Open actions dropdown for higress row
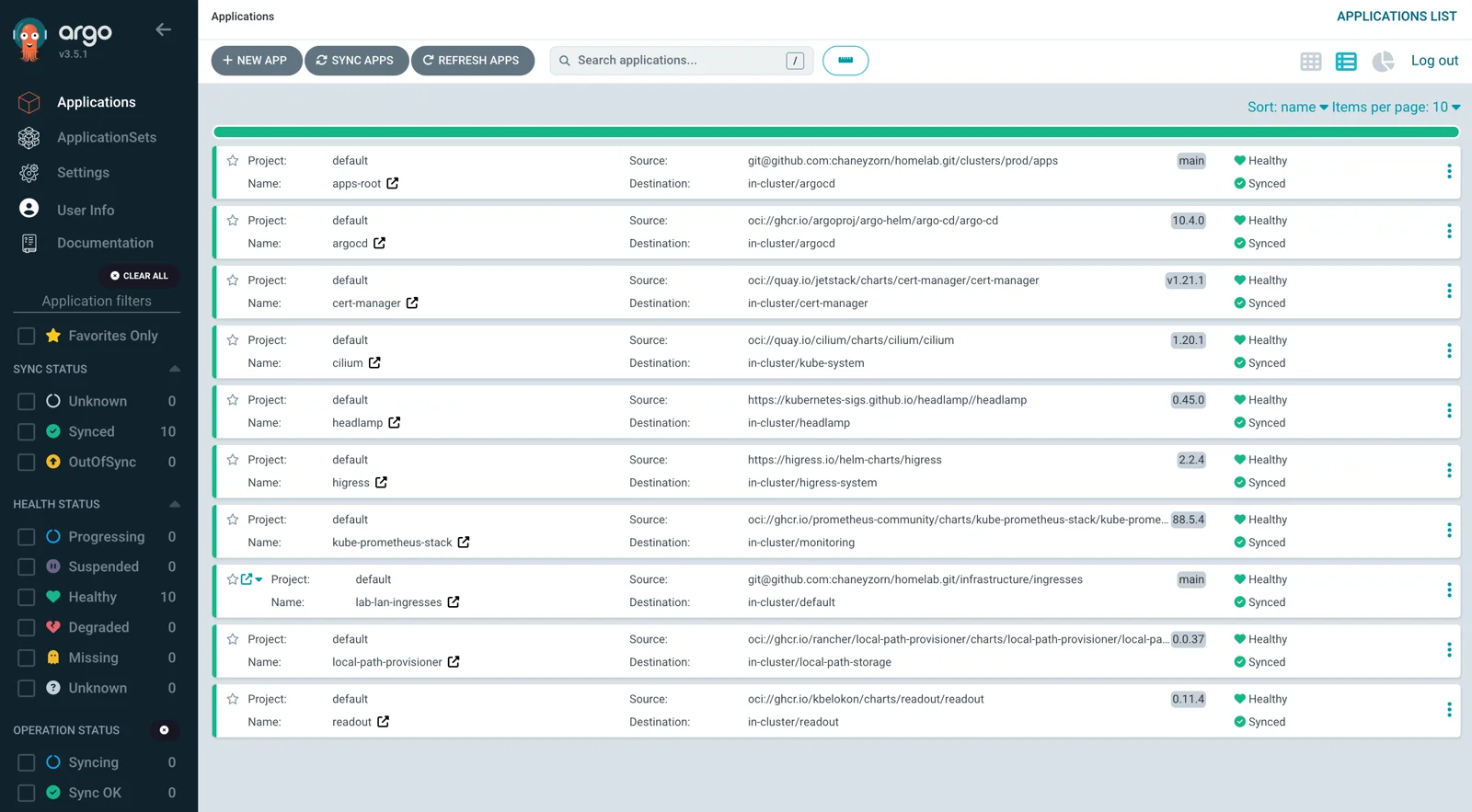1472x812 pixels. tap(1449, 470)
